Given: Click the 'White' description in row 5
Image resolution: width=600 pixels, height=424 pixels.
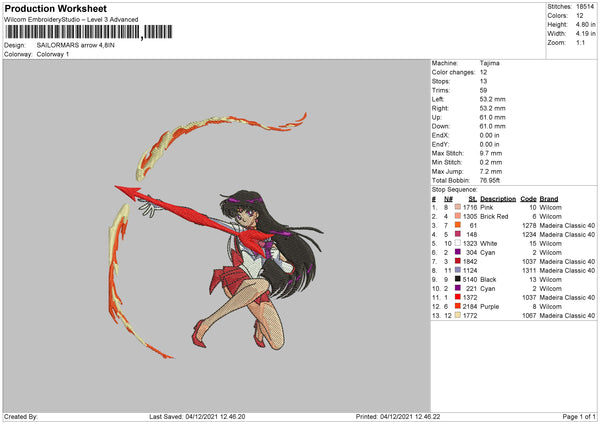Looking at the screenshot, I should [x=489, y=243].
